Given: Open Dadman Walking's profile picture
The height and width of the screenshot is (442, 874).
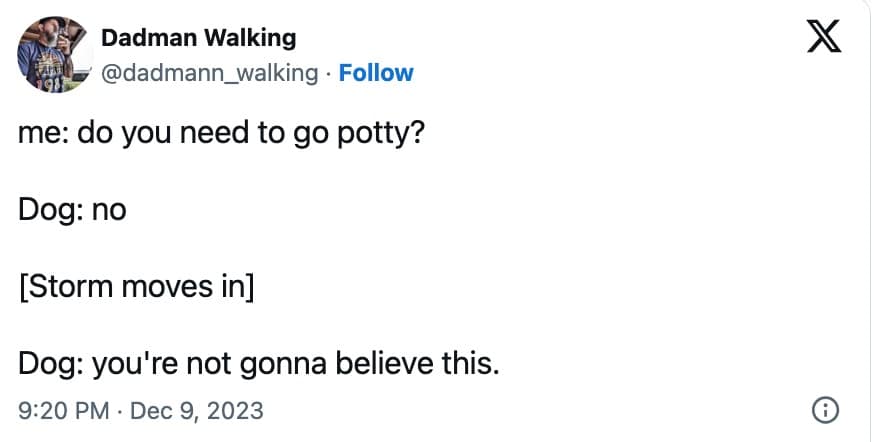Looking at the screenshot, I should click(x=54, y=54).
